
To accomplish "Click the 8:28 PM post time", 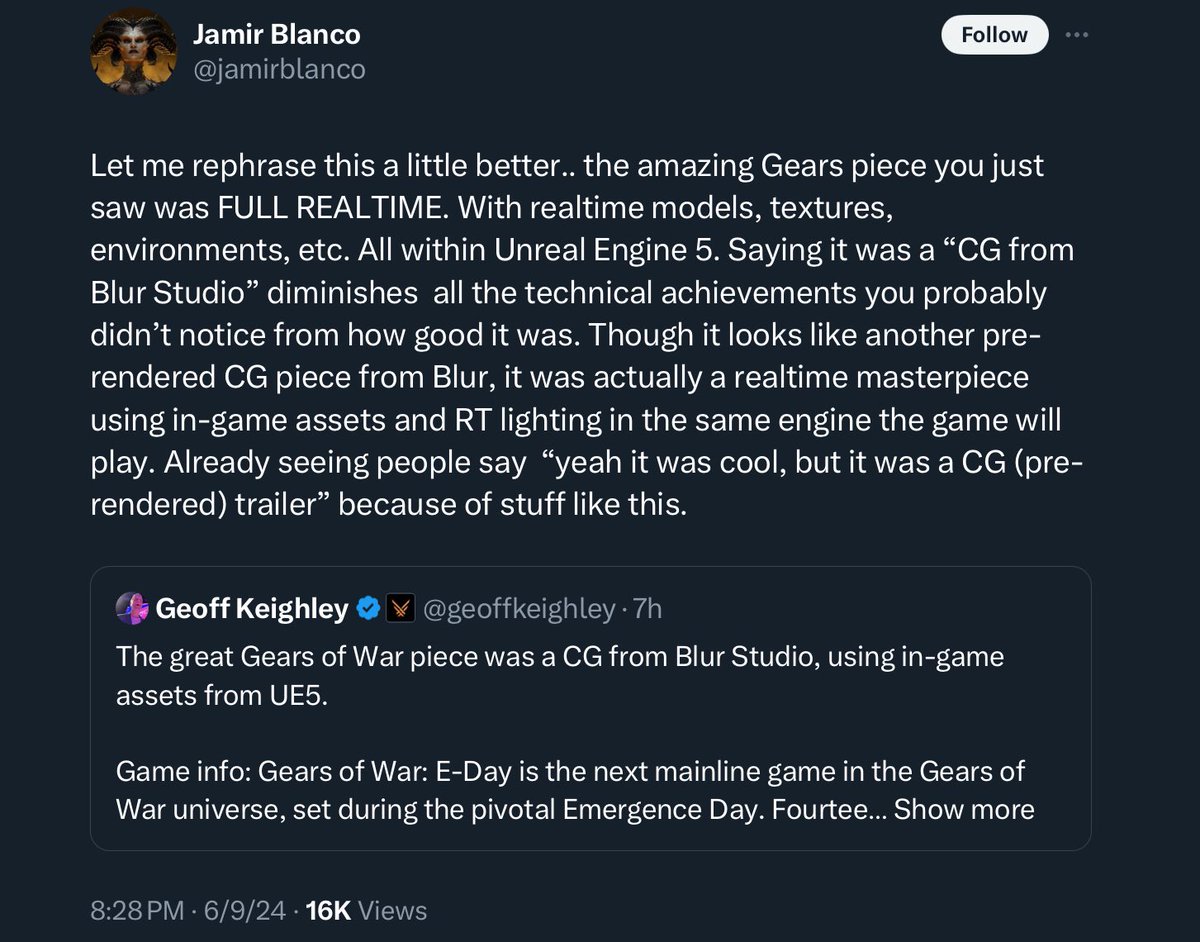I will click(x=137, y=911).
